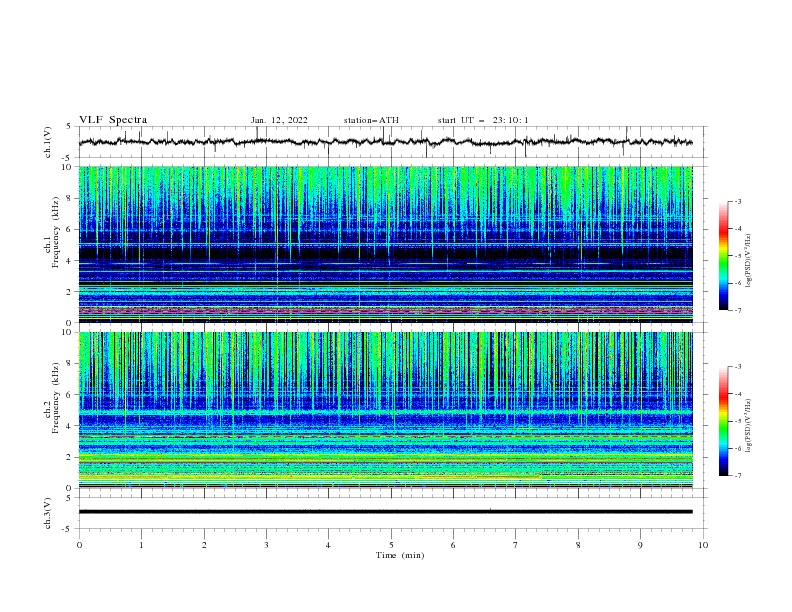
Task: Click the time axis tick label '2'
Action: pyautogui.click(x=204, y=545)
